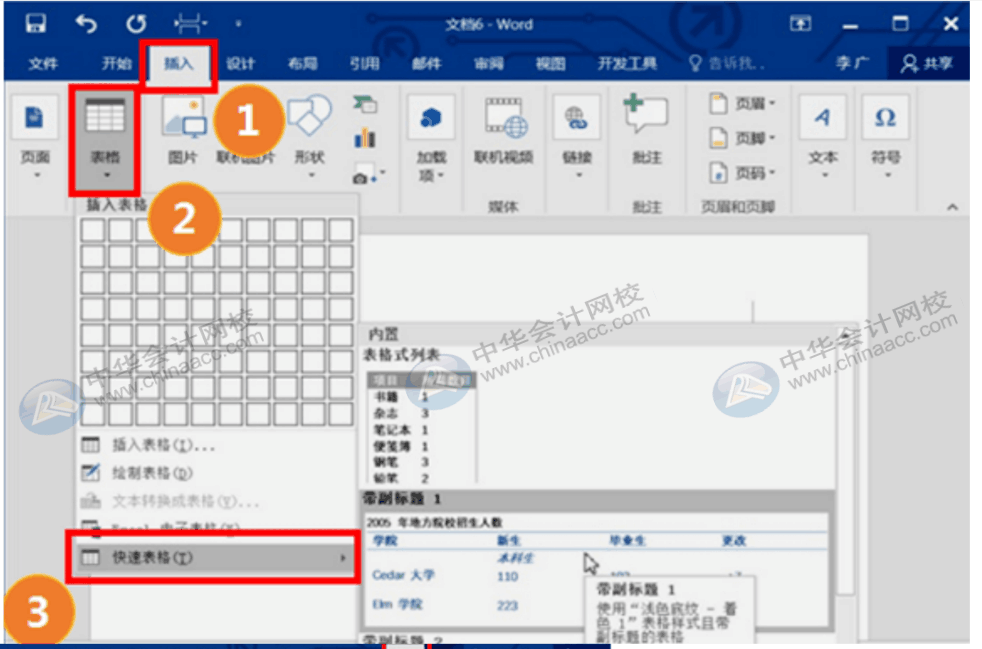Open the 加载项 add-ins menu
This screenshot has height=649, width=982.
tap(431, 139)
